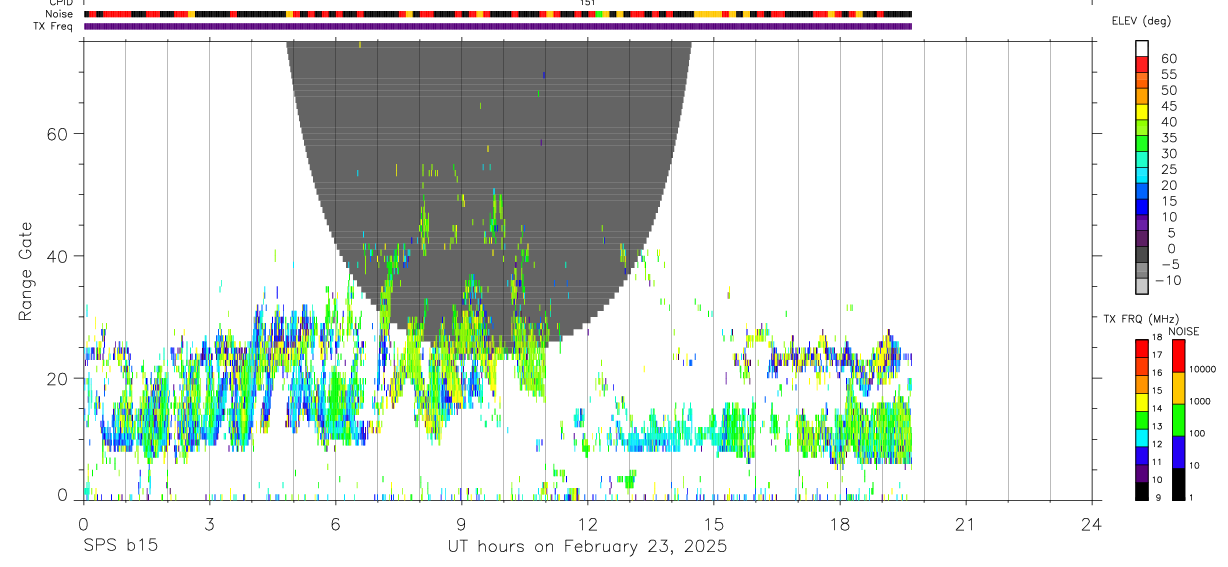The height and width of the screenshot is (567, 1228).
Task: Click the red segment of the ELEV color bar
Action: coord(1141,64)
